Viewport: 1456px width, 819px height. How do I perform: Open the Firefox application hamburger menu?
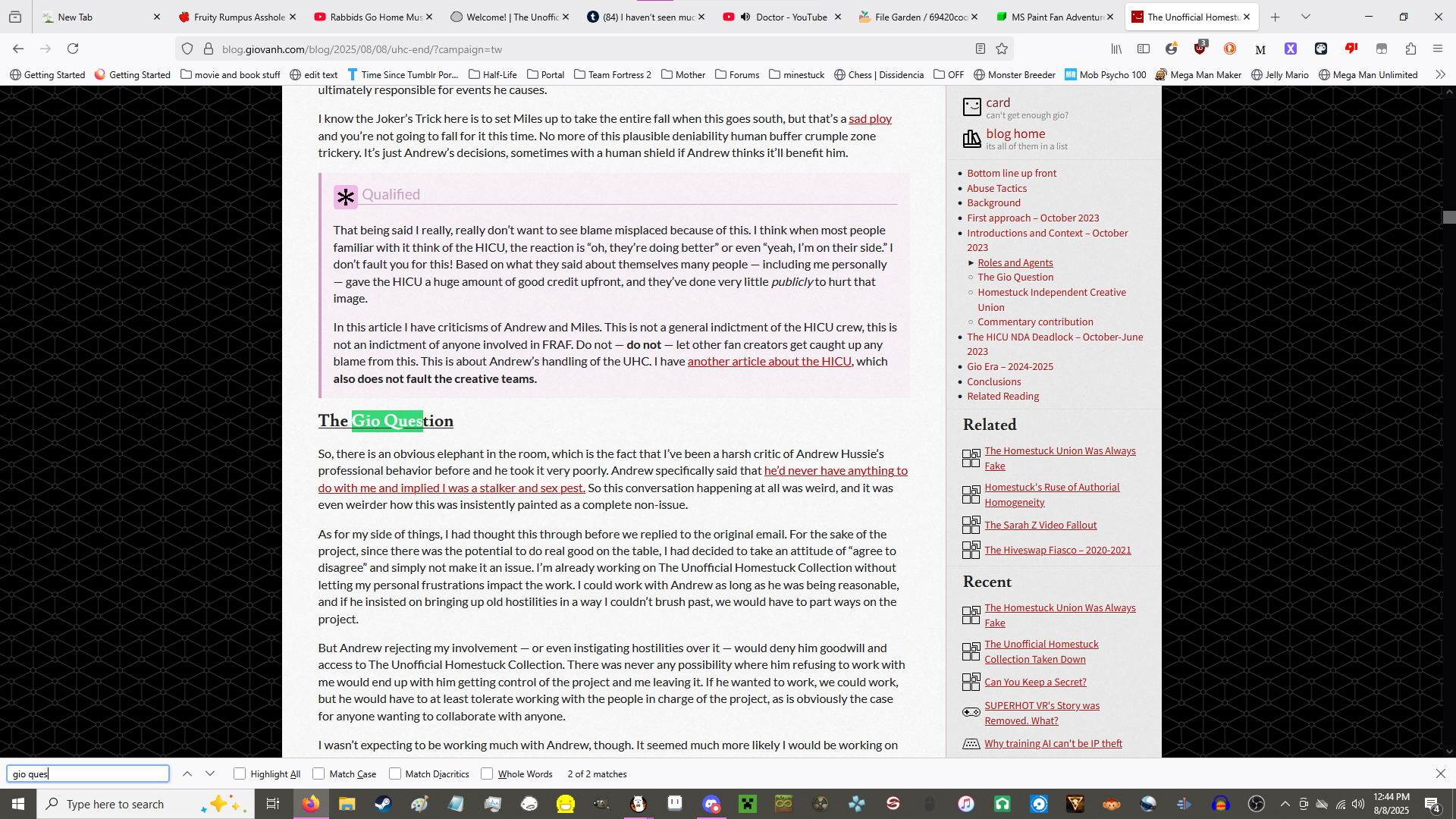[x=1438, y=49]
